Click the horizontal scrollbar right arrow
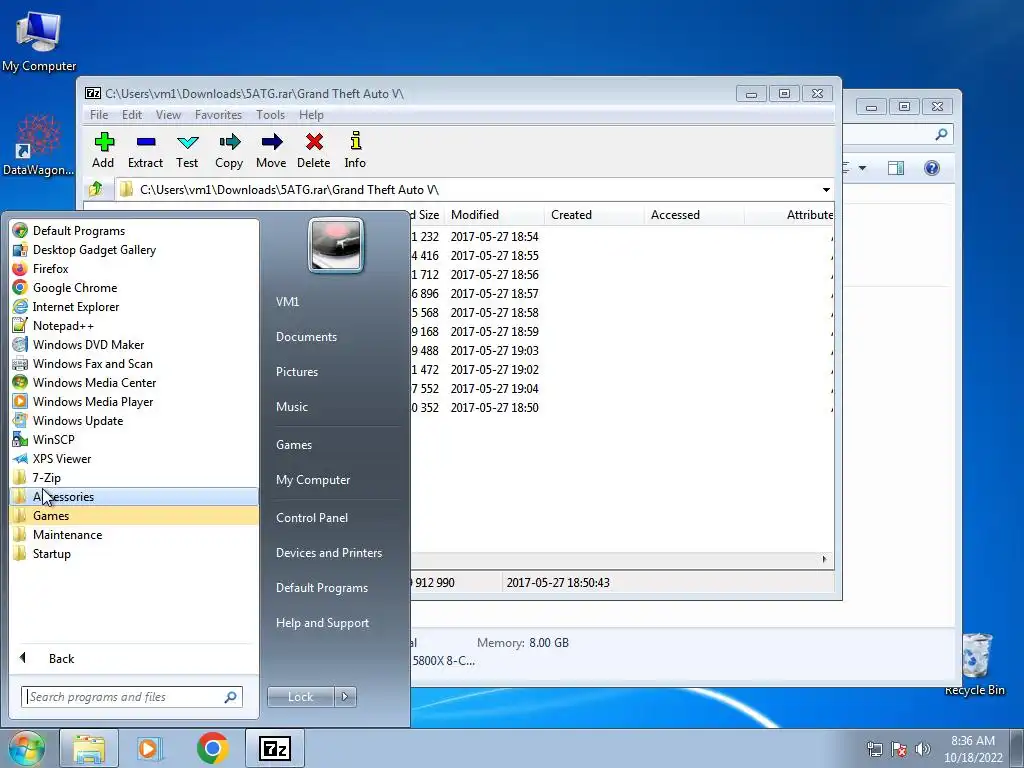The image size is (1024, 768). [x=824, y=559]
